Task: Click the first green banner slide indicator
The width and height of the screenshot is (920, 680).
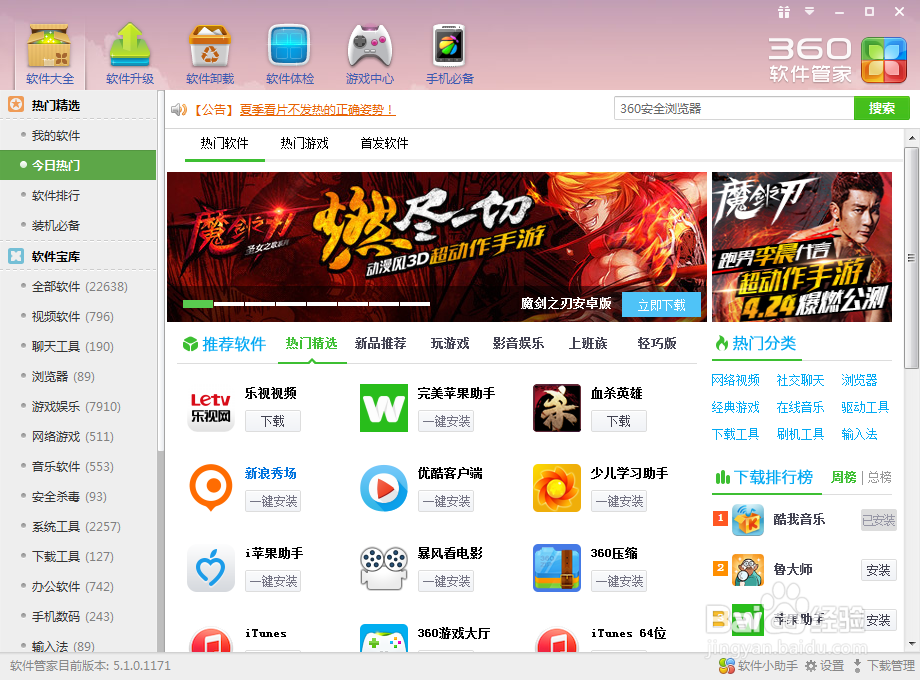Action: [x=198, y=304]
